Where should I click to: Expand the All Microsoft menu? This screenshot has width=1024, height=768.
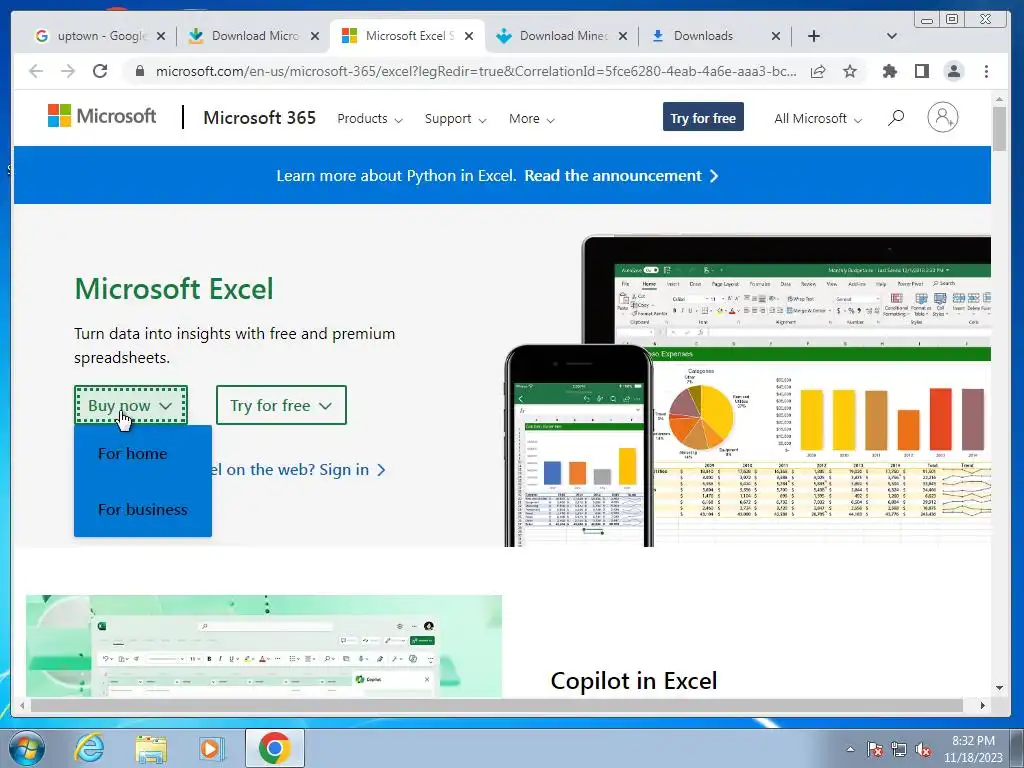818,119
